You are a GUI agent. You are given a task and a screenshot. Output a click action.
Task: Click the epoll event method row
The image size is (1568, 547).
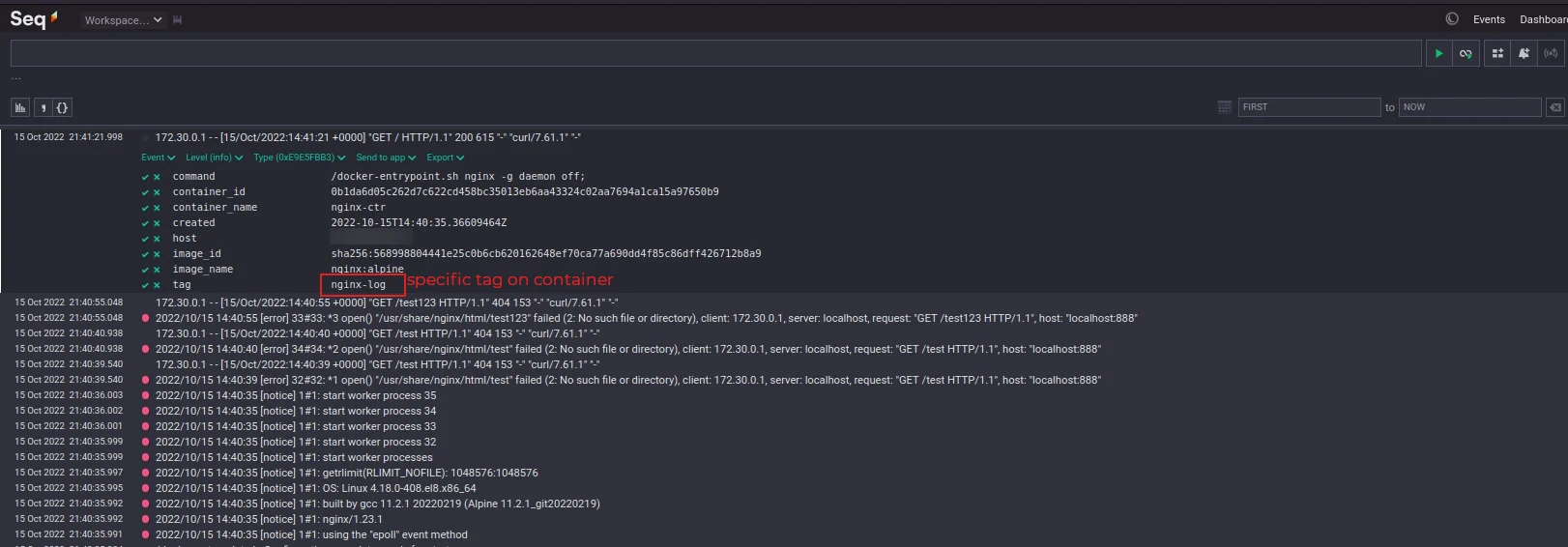(311, 534)
